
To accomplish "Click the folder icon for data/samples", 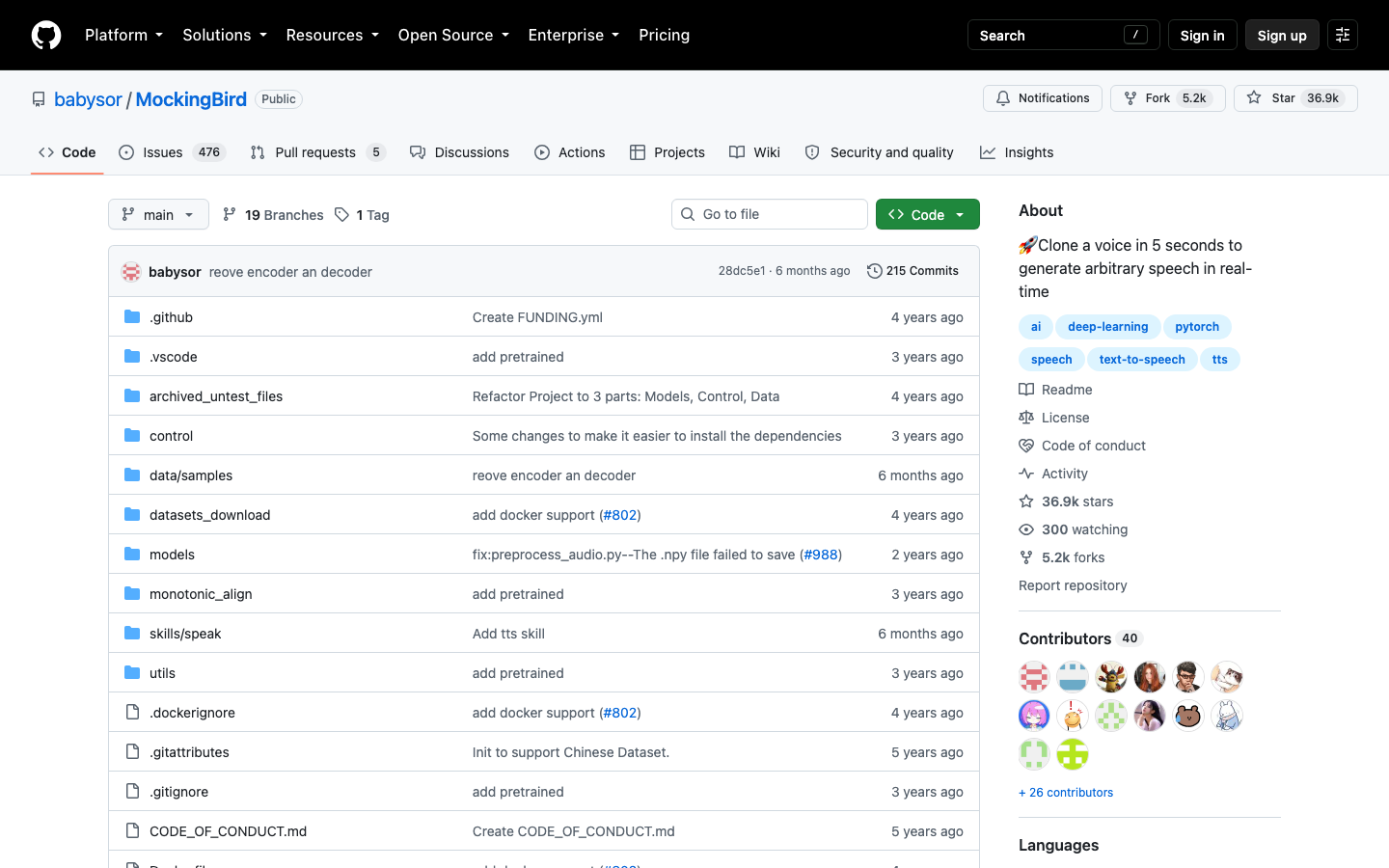I will (132, 475).
